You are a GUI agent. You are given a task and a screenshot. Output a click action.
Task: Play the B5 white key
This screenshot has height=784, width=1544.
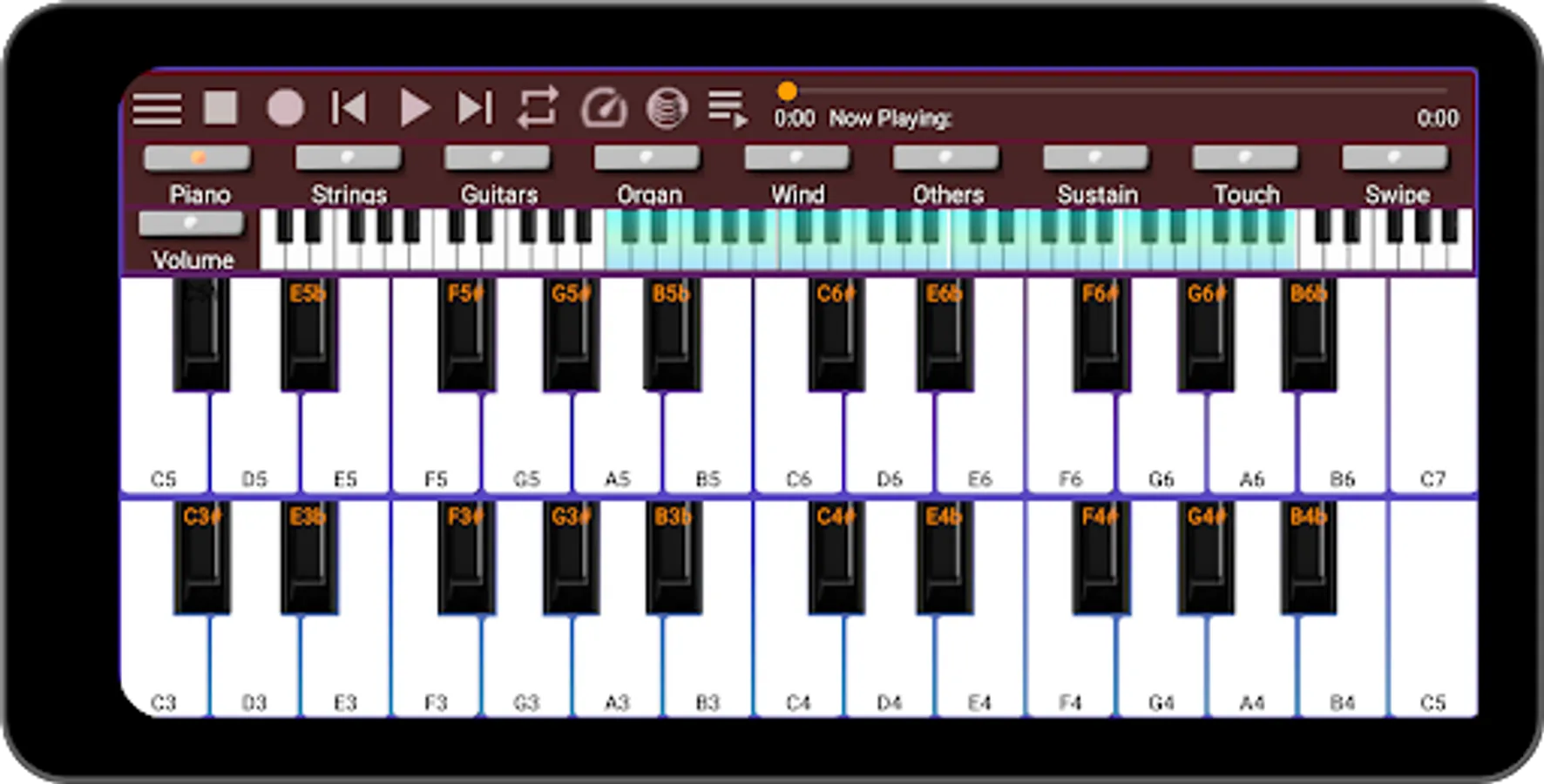point(708,444)
